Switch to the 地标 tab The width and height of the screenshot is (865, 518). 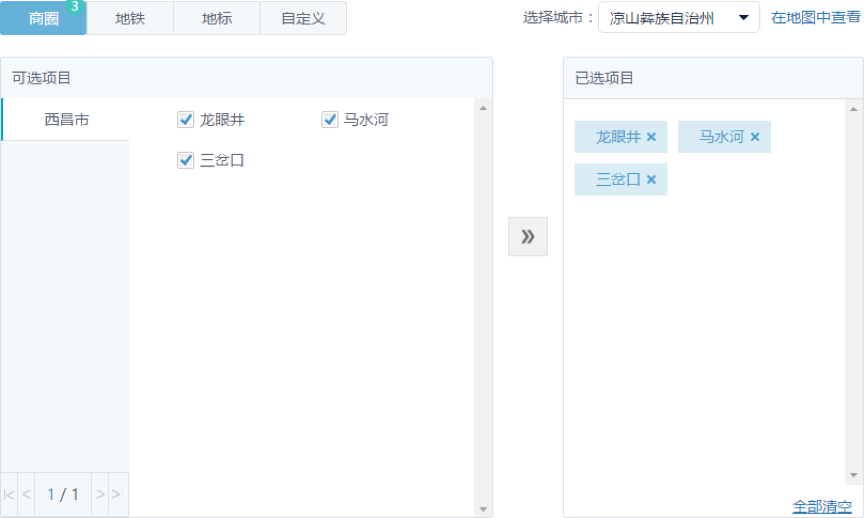point(216,18)
